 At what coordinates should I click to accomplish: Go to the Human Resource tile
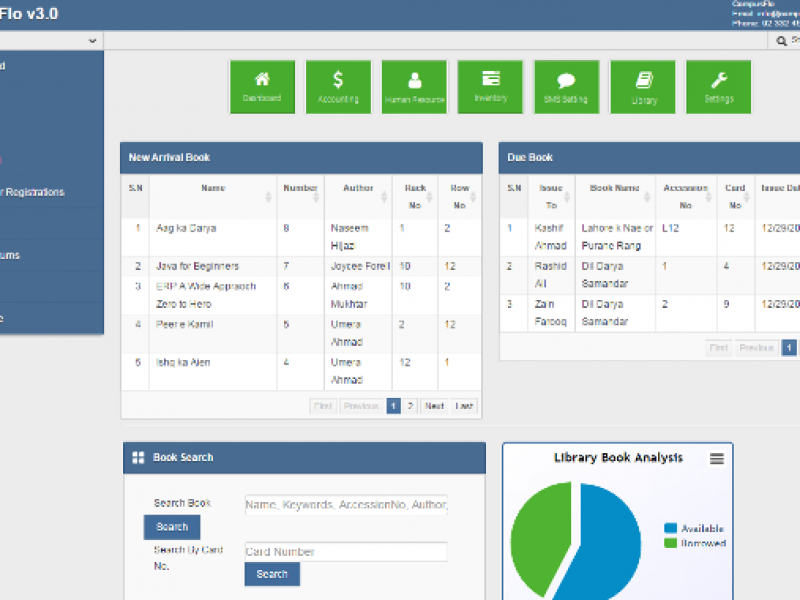414,87
